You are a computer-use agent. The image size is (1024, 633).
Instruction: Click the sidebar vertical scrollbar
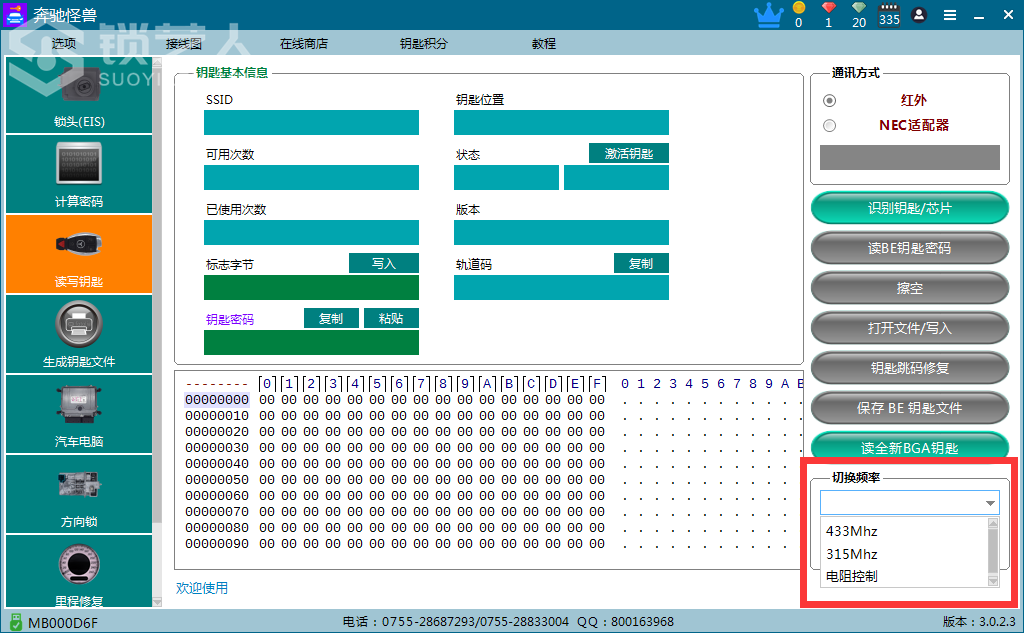(x=157, y=332)
